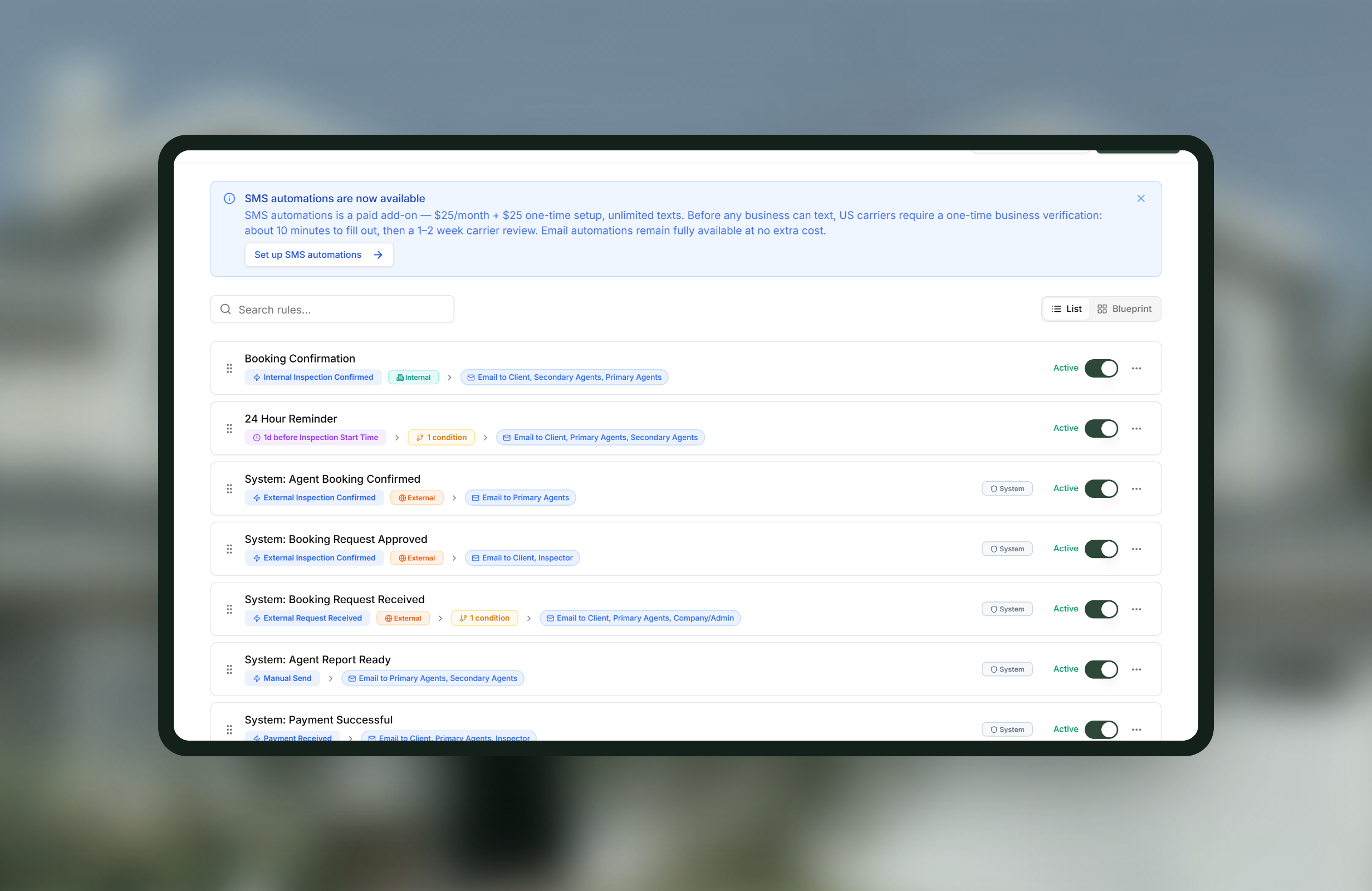Click External Request Received trigger chip
The image size is (1372, 891).
click(x=307, y=618)
